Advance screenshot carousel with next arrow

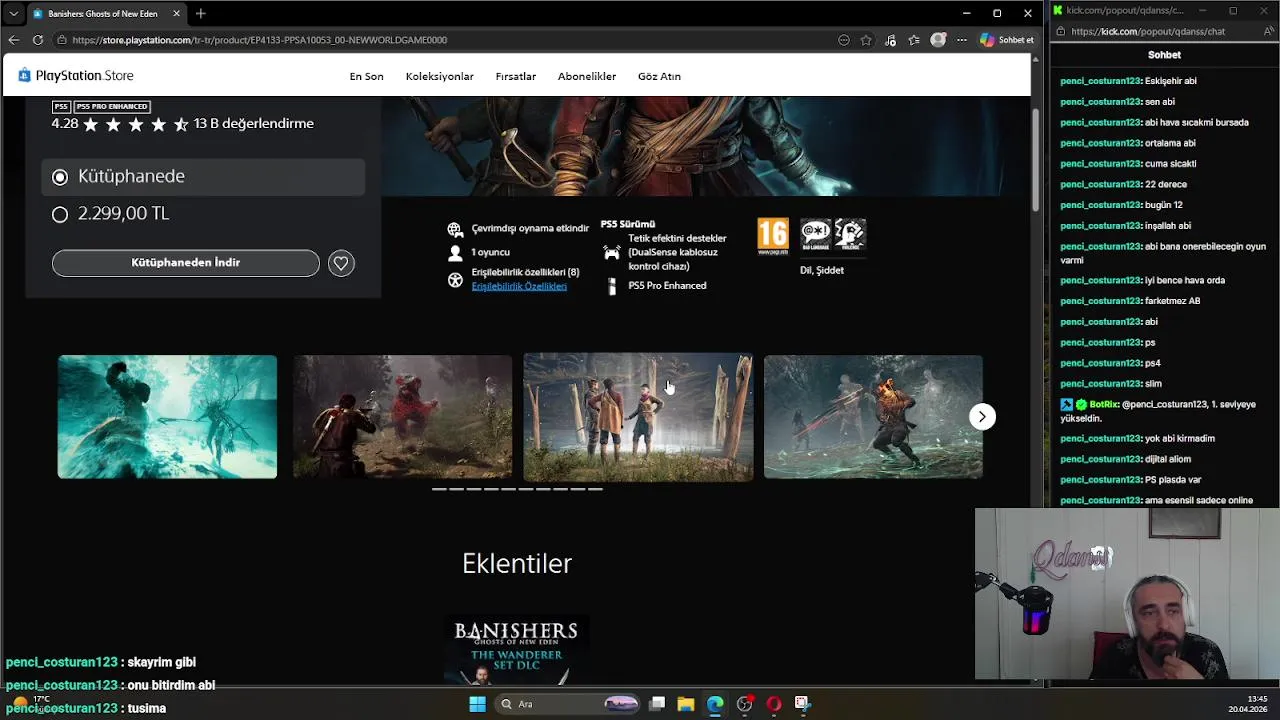point(982,417)
